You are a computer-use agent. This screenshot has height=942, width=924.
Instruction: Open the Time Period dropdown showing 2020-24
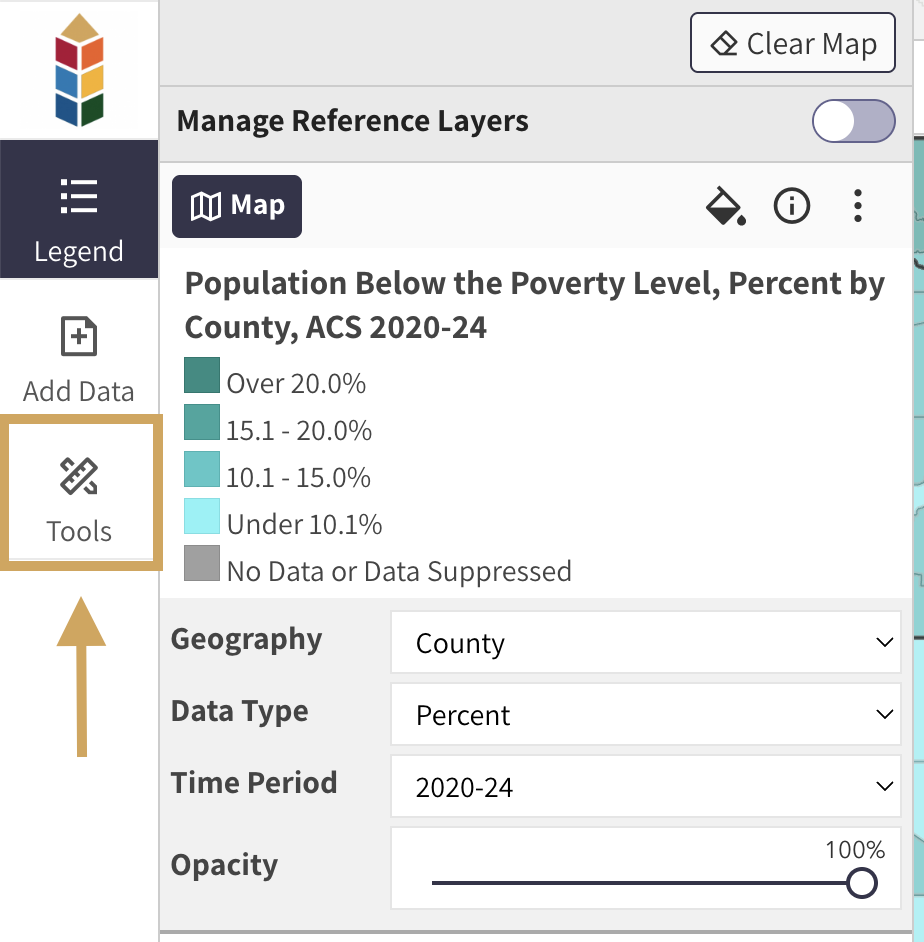[x=646, y=786]
